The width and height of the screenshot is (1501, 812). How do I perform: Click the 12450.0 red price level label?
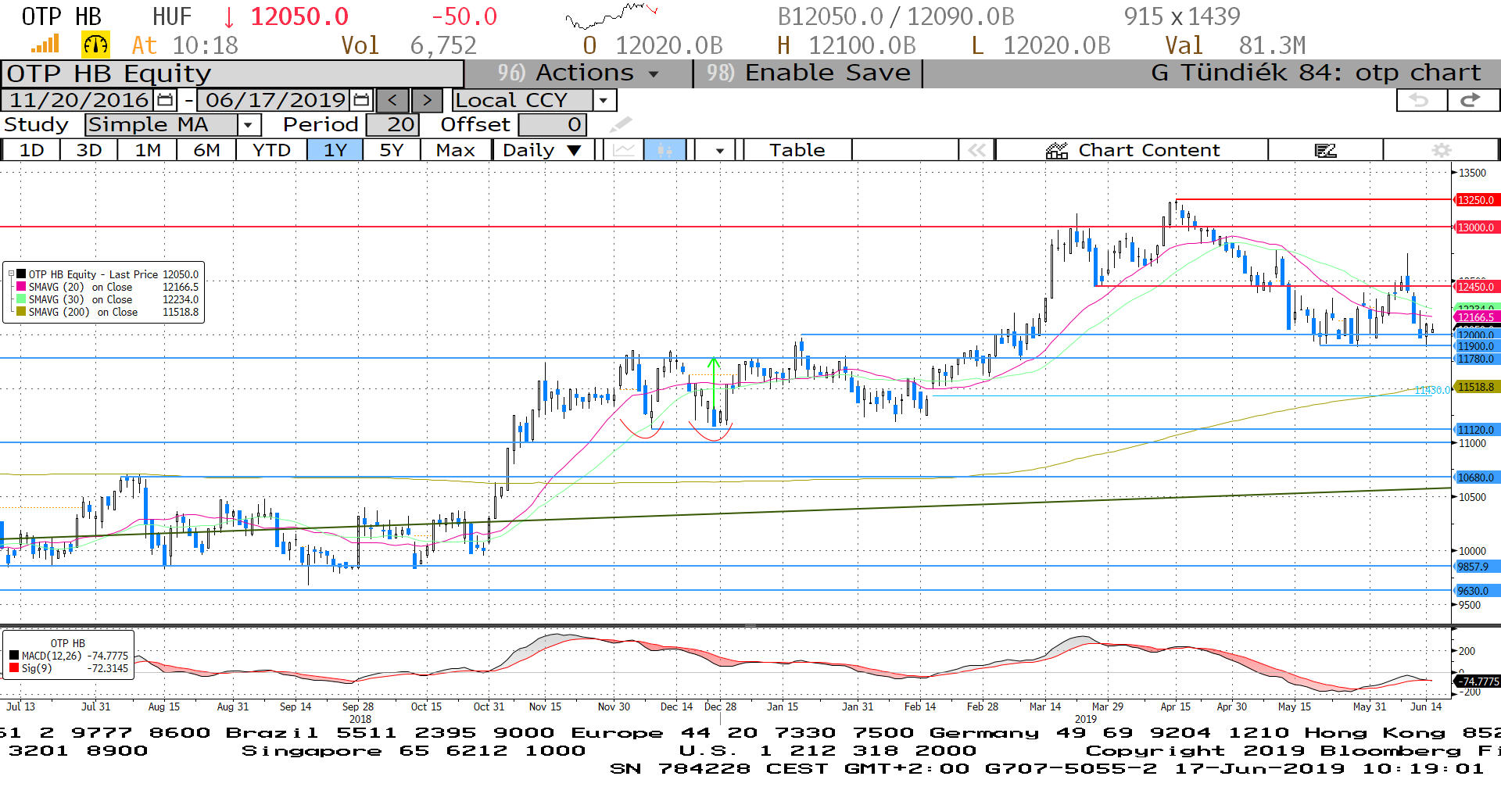pos(1476,287)
